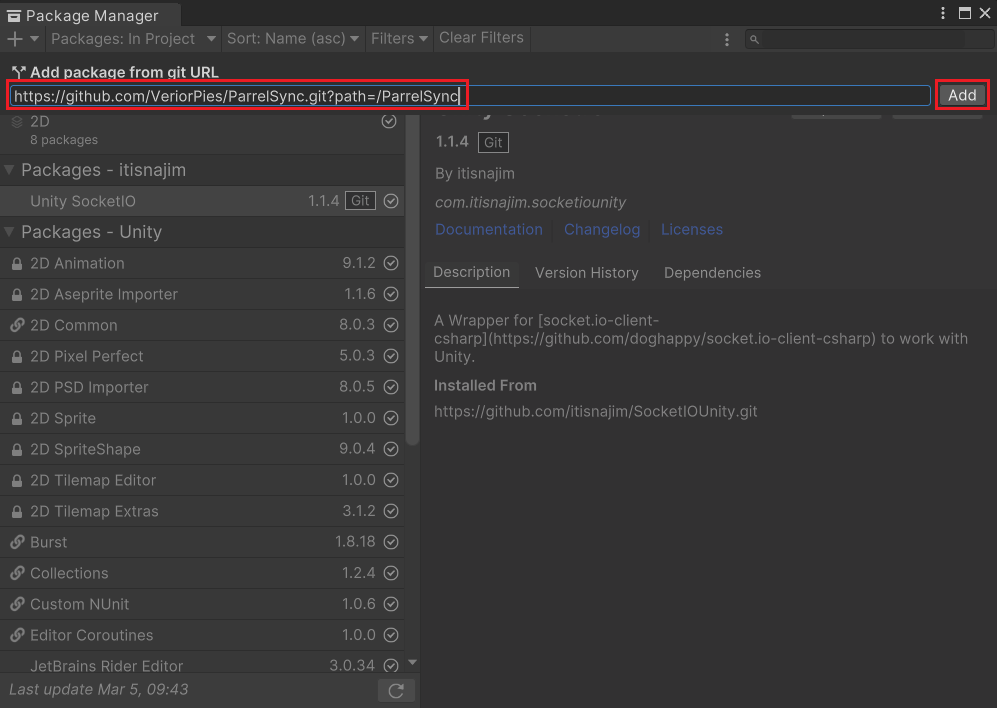997x708 pixels.
Task: Click lock icon beside 2D PSD Importer
Action: pos(17,387)
